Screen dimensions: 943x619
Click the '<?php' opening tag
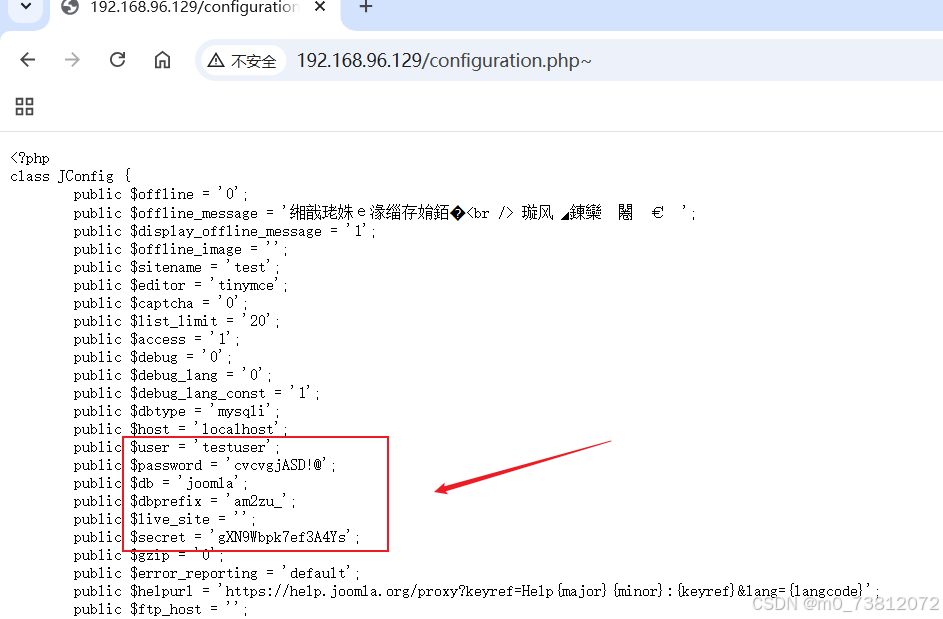point(30,158)
